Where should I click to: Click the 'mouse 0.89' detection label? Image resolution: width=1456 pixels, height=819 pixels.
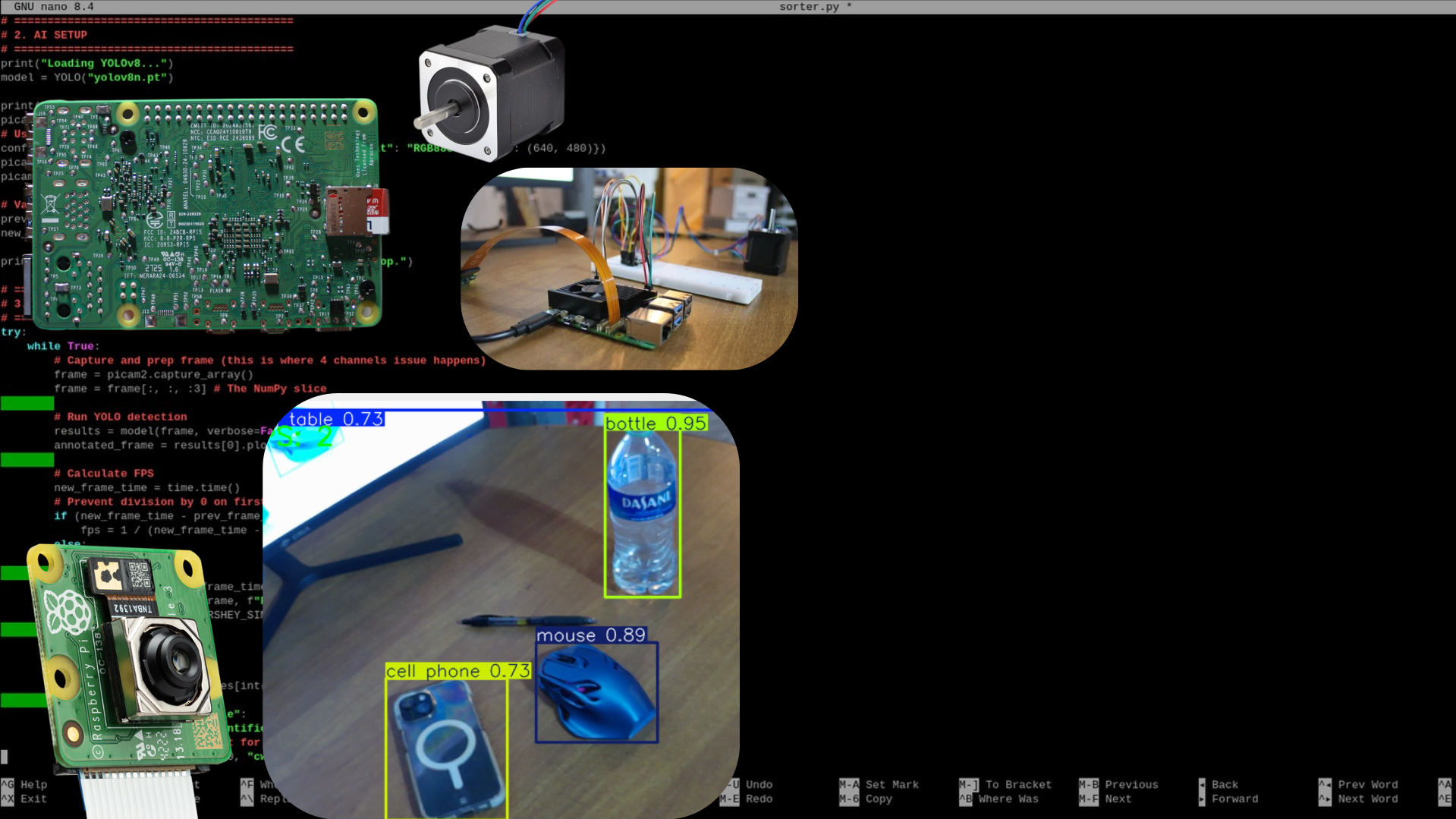click(x=591, y=635)
